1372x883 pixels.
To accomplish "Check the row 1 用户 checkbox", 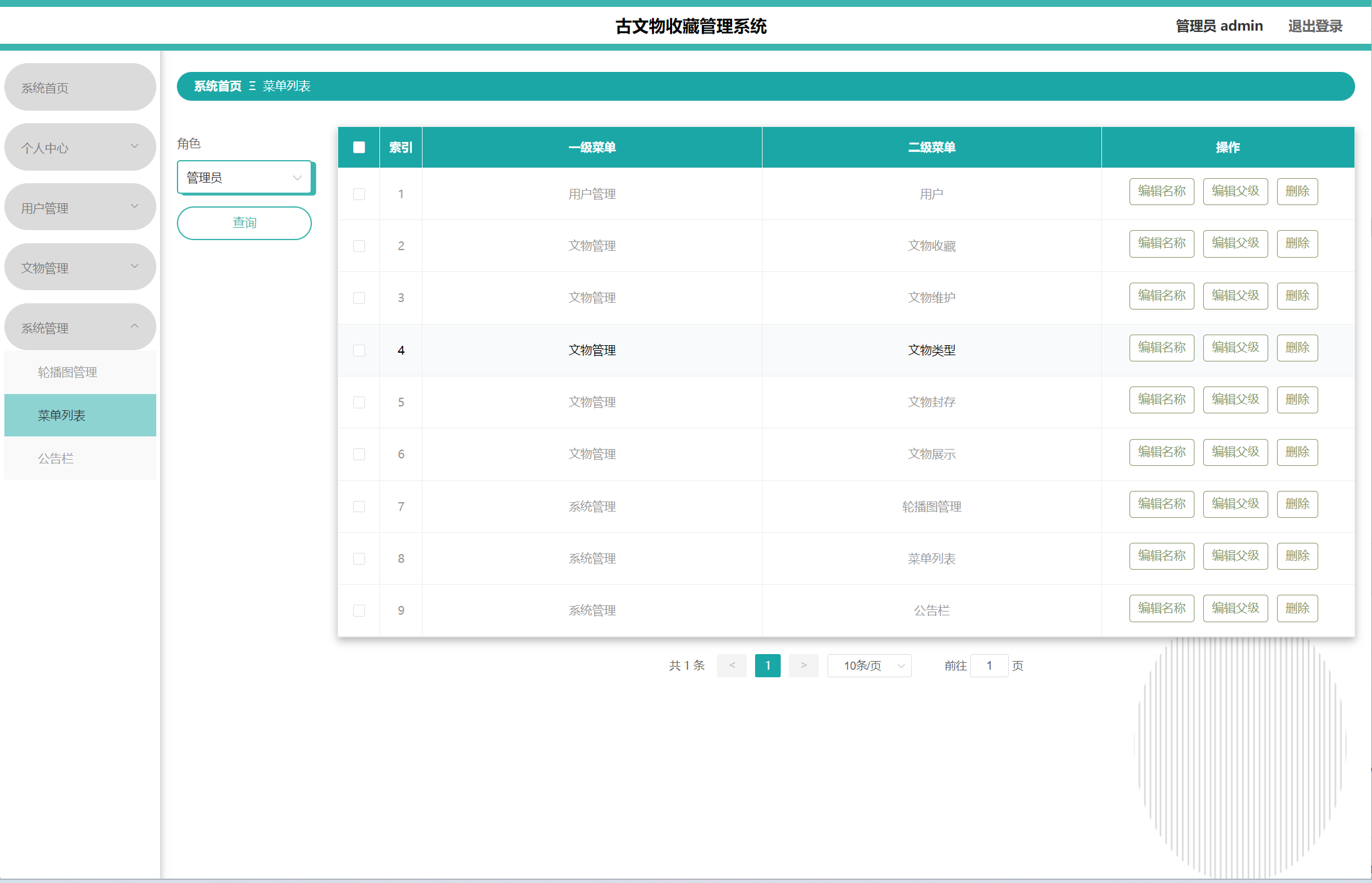I will [359, 194].
